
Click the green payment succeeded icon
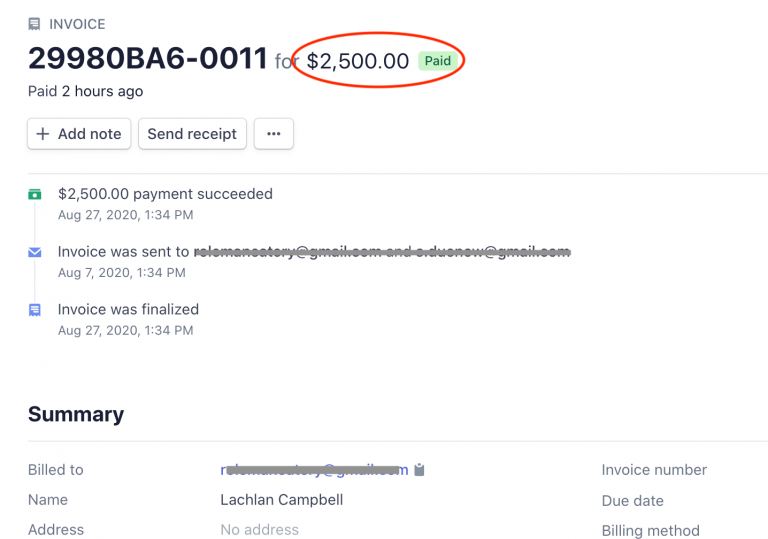click(35, 194)
